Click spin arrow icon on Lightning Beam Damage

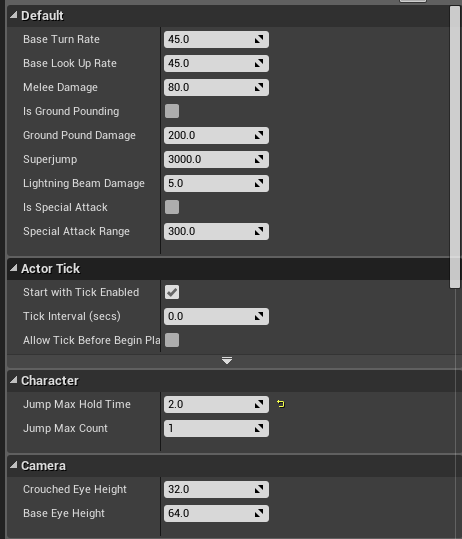click(x=259, y=183)
